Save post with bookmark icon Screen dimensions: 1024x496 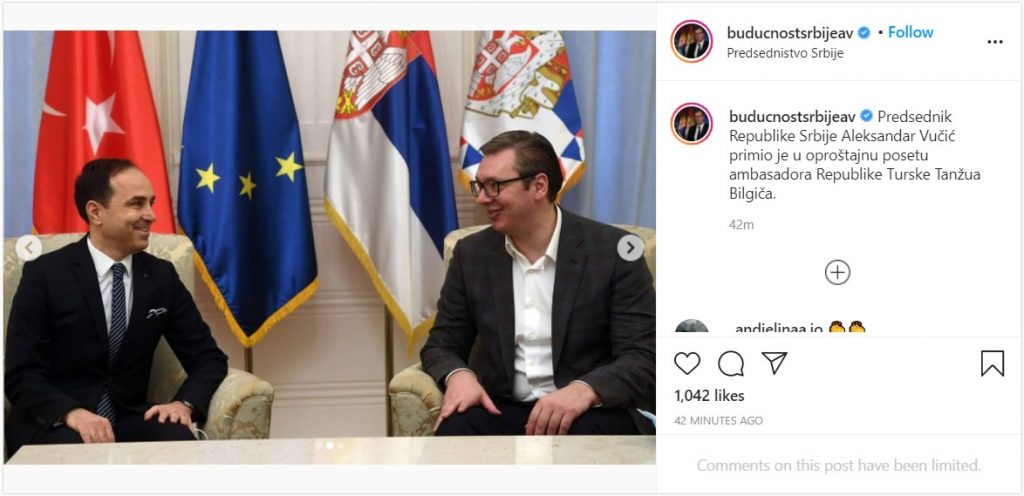(992, 364)
